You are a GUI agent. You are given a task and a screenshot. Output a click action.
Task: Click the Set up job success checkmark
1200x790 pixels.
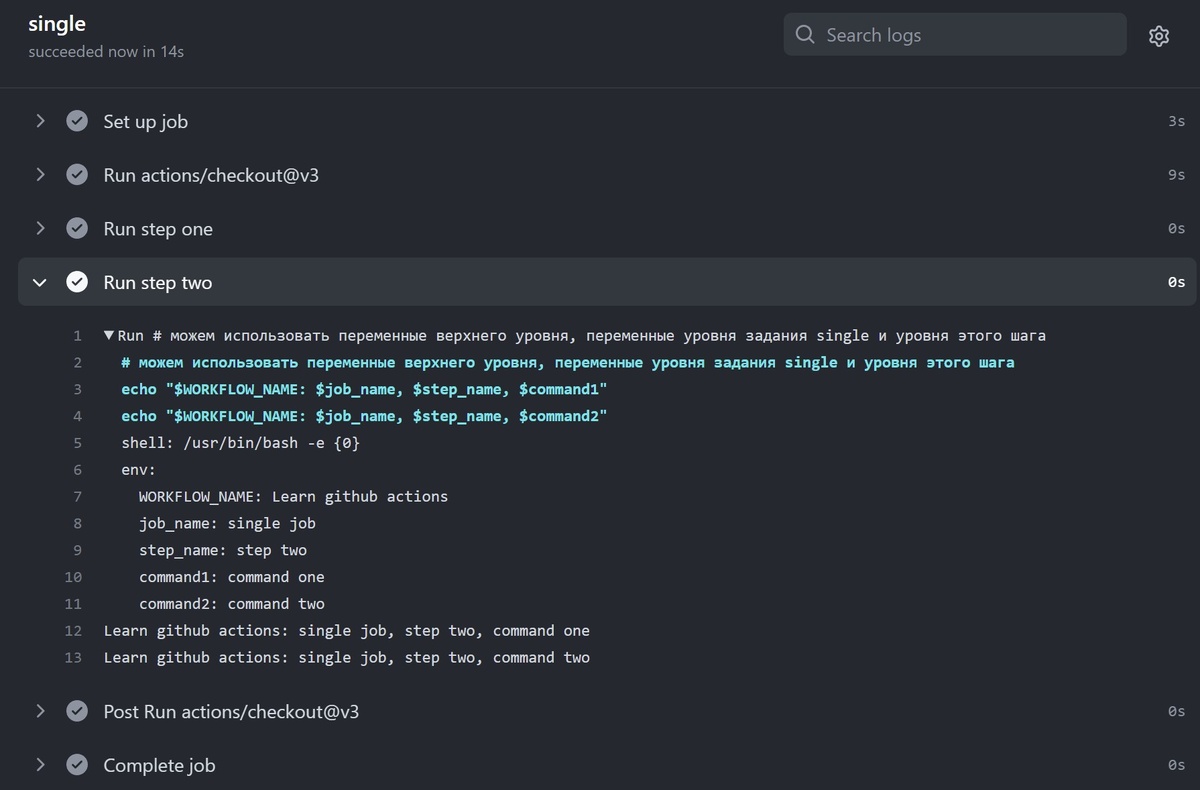click(77, 121)
